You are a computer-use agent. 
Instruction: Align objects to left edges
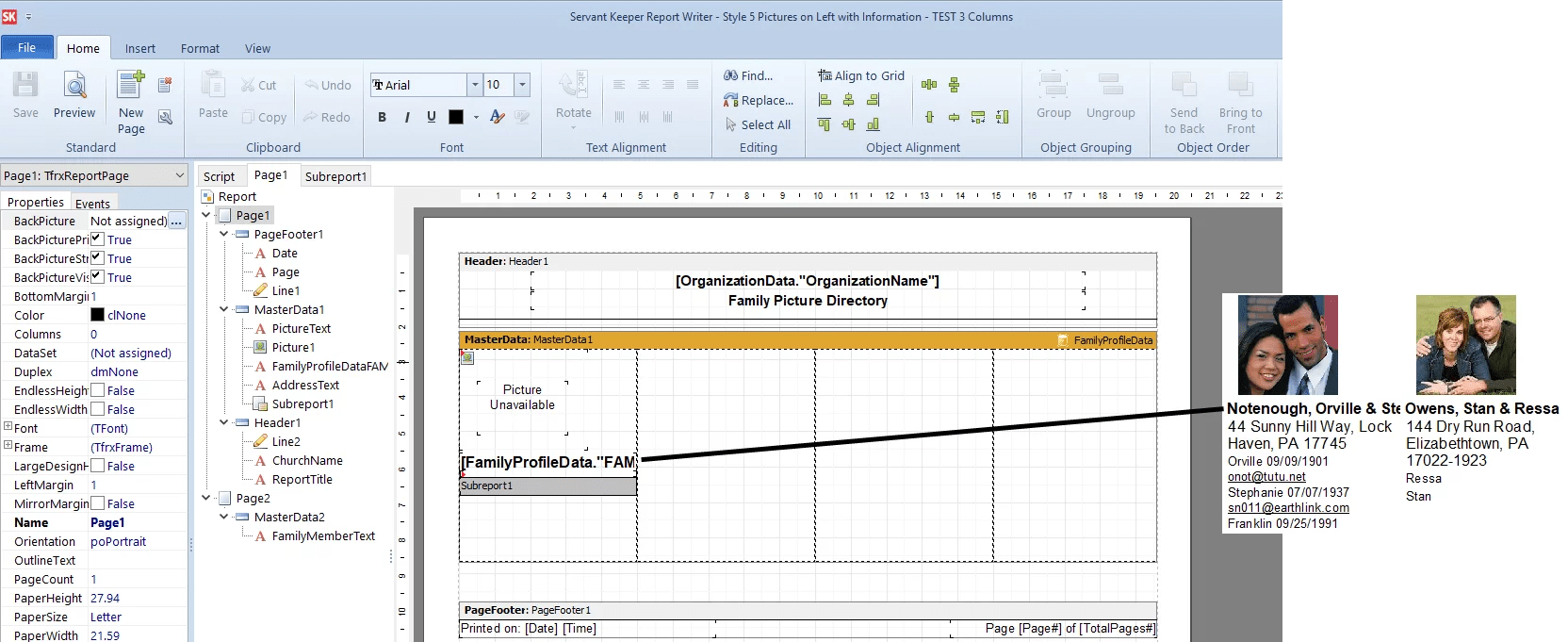coord(825,100)
